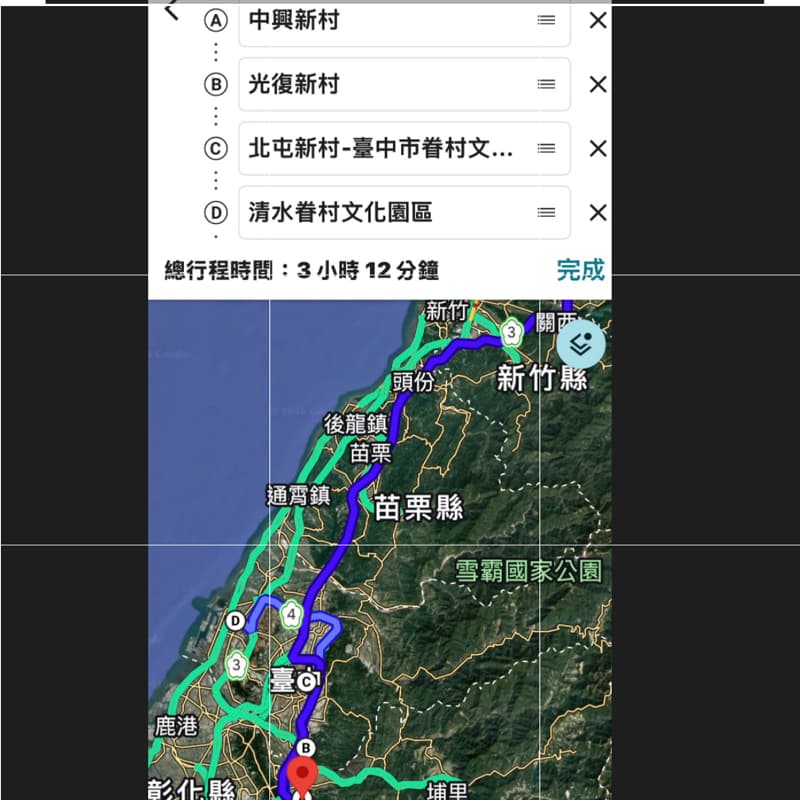Image resolution: width=800 pixels, height=800 pixels.
Task: Tap the 完成 done button
Action: point(581,270)
